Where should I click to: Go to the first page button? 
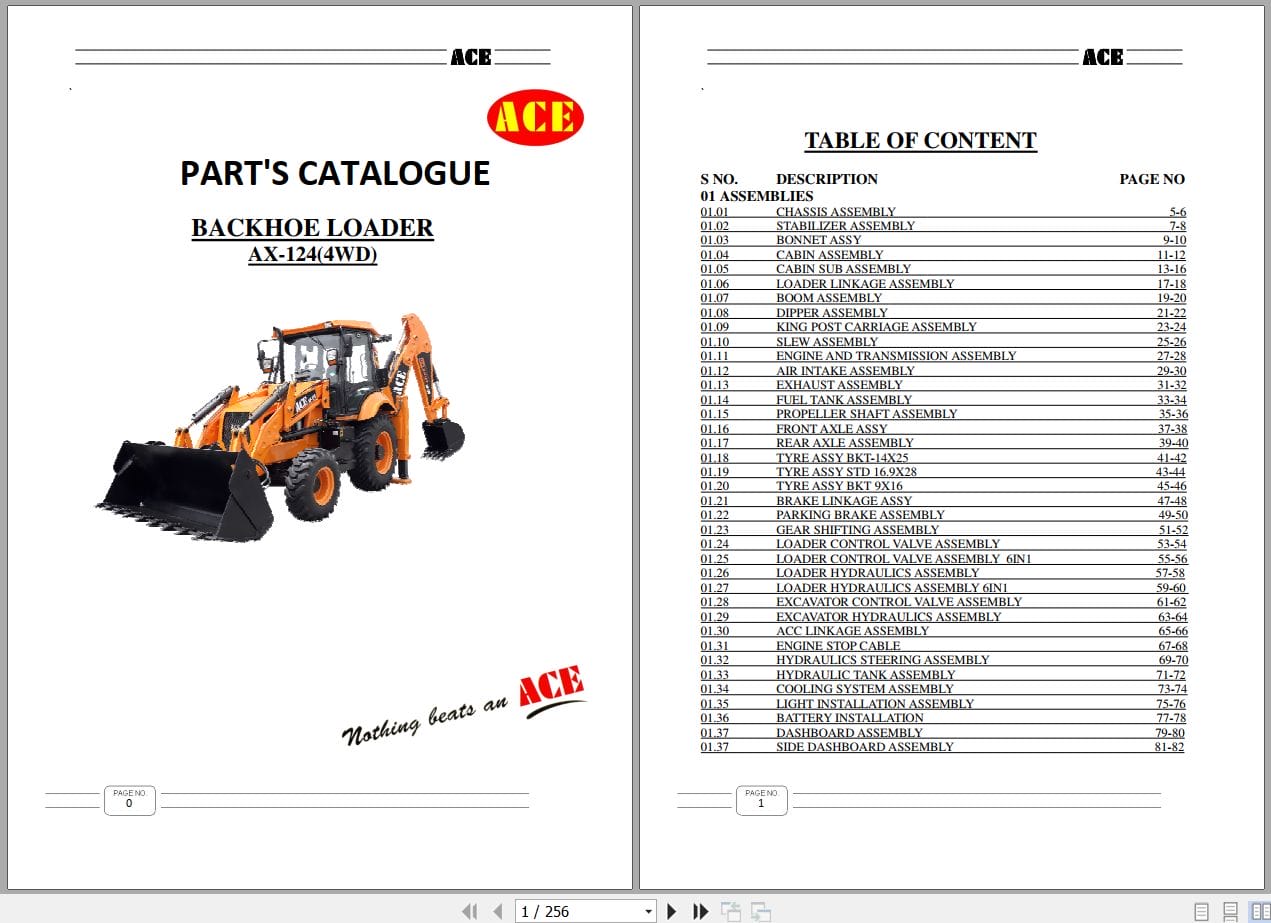coord(469,911)
